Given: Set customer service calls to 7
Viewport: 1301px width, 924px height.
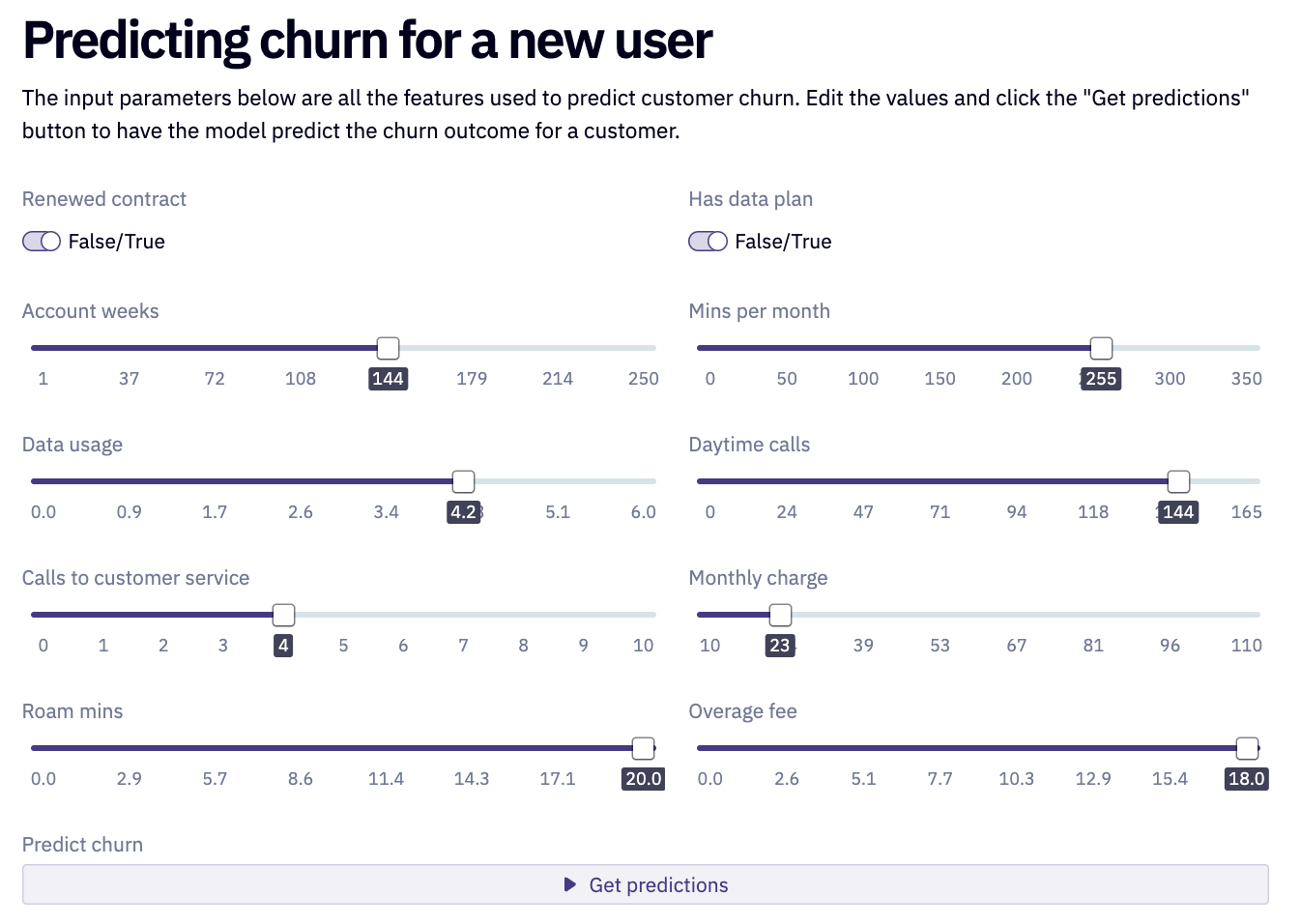Looking at the screenshot, I should pos(463,615).
